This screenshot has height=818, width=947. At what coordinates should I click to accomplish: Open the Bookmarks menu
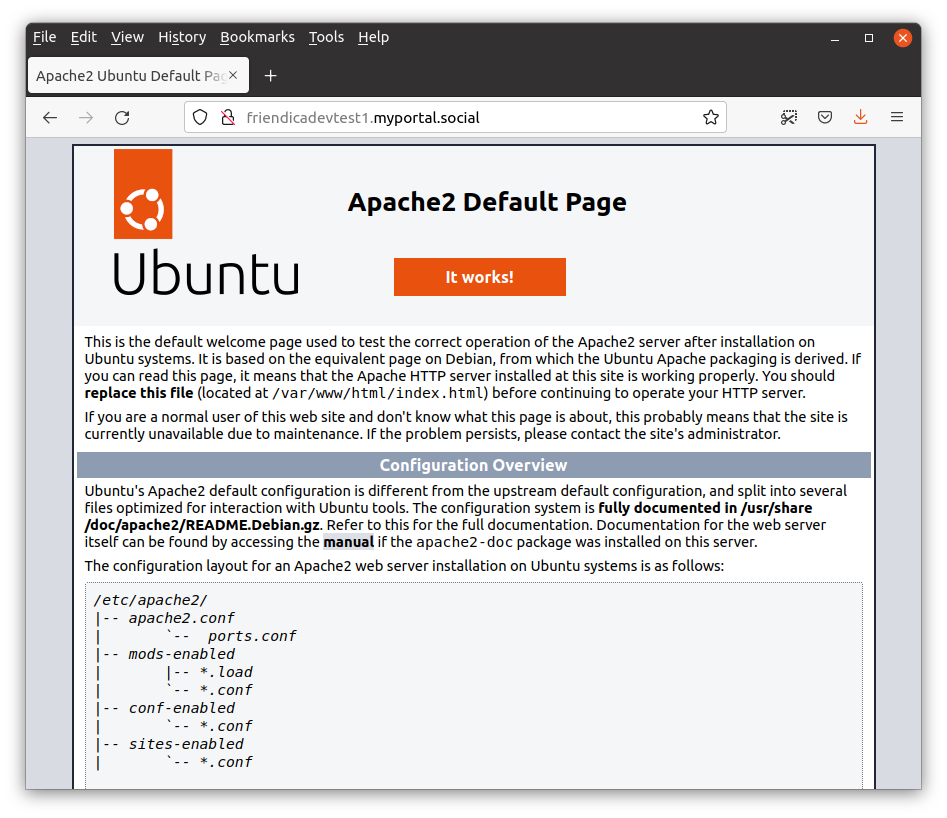click(x=257, y=37)
